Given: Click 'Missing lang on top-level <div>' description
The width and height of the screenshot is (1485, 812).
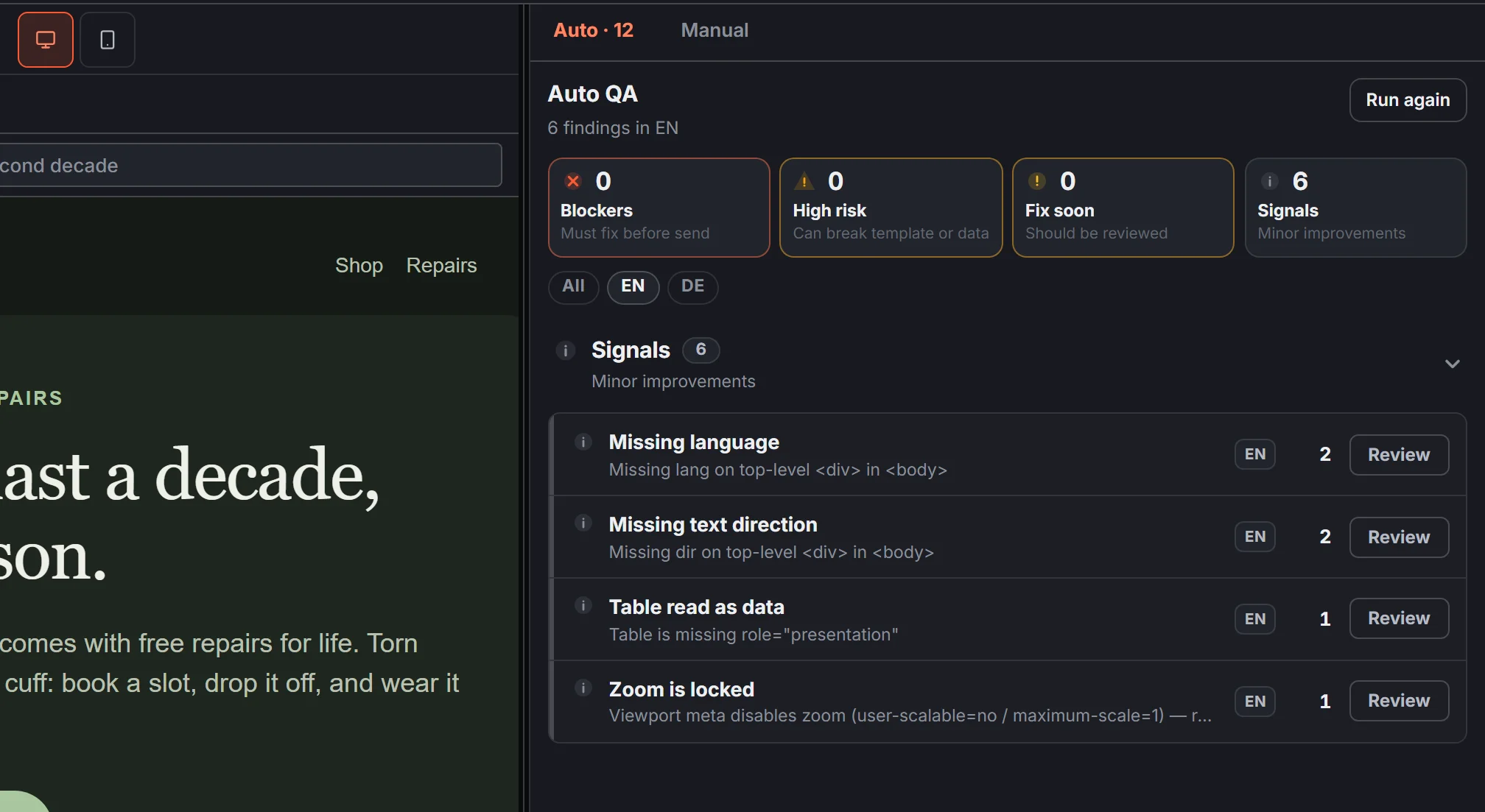Looking at the screenshot, I should [x=778, y=470].
